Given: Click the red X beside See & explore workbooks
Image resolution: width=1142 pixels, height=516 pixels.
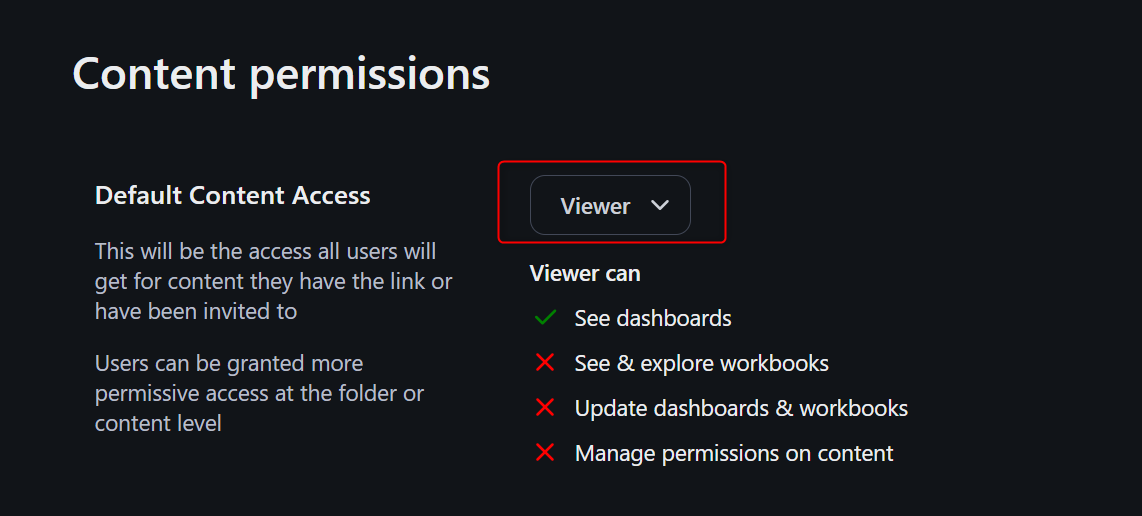Looking at the screenshot, I should click(545, 363).
